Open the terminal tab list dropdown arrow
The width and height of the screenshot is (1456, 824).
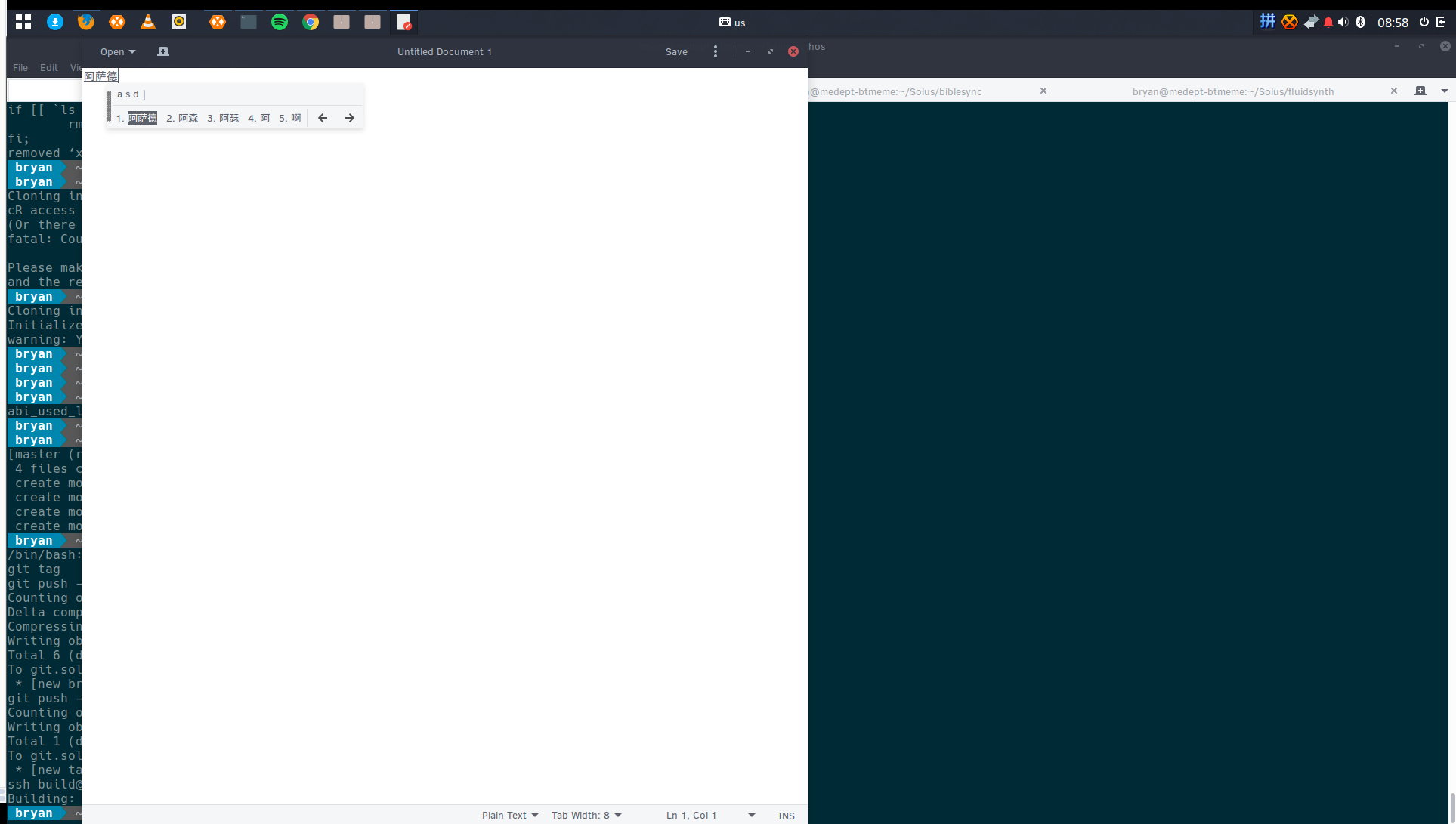click(x=1445, y=91)
